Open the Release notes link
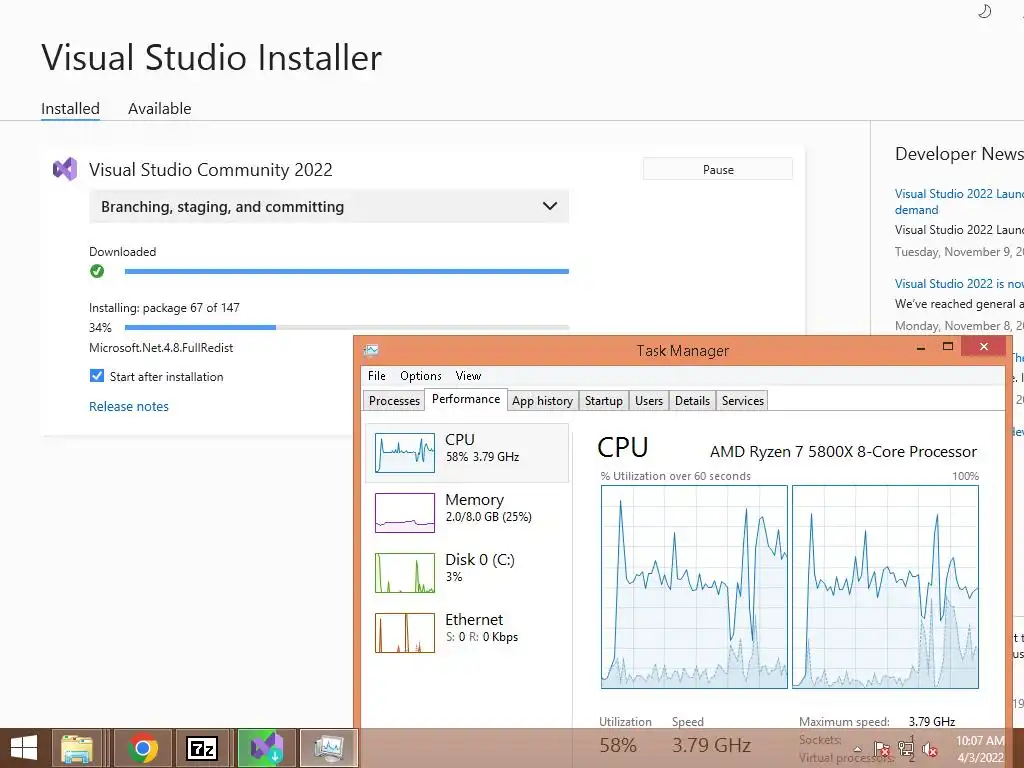Screen dimensions: 1024x768 [x=129, y=406]
